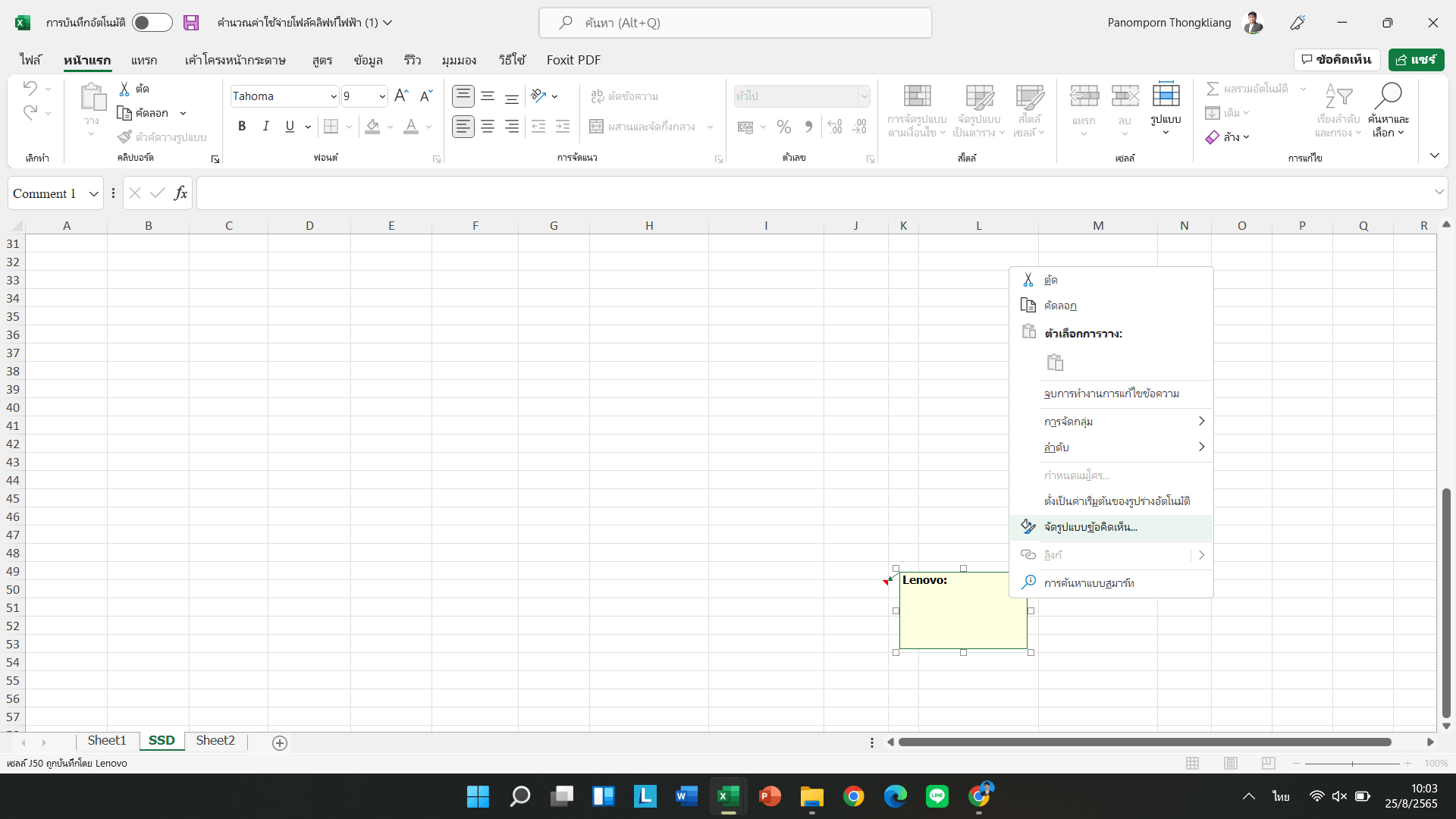Click the increase font size icon
1456x819 pixels.
point(401,96)
